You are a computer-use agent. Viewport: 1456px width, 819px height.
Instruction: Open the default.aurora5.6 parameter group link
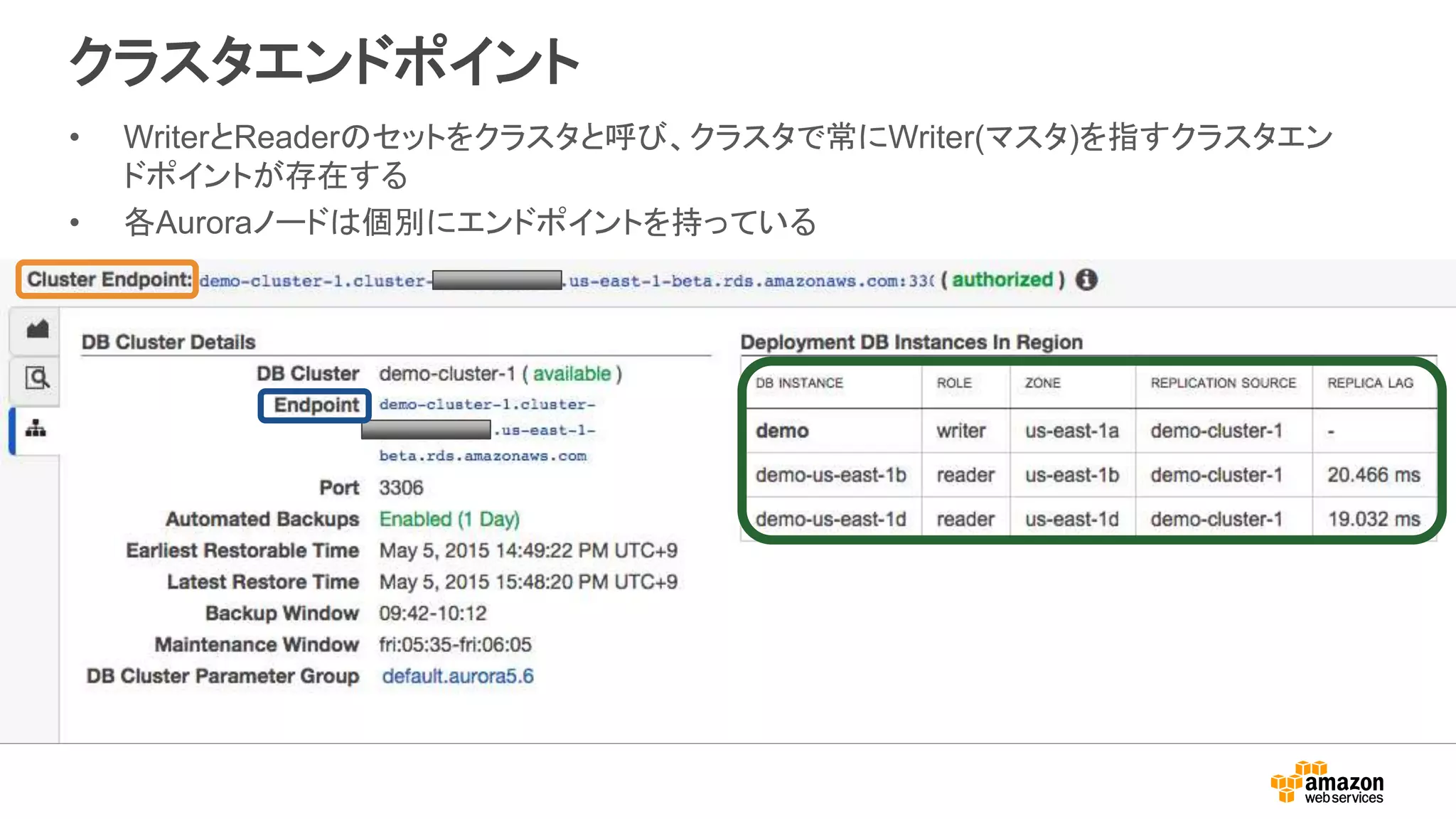(x=458, y=676)
